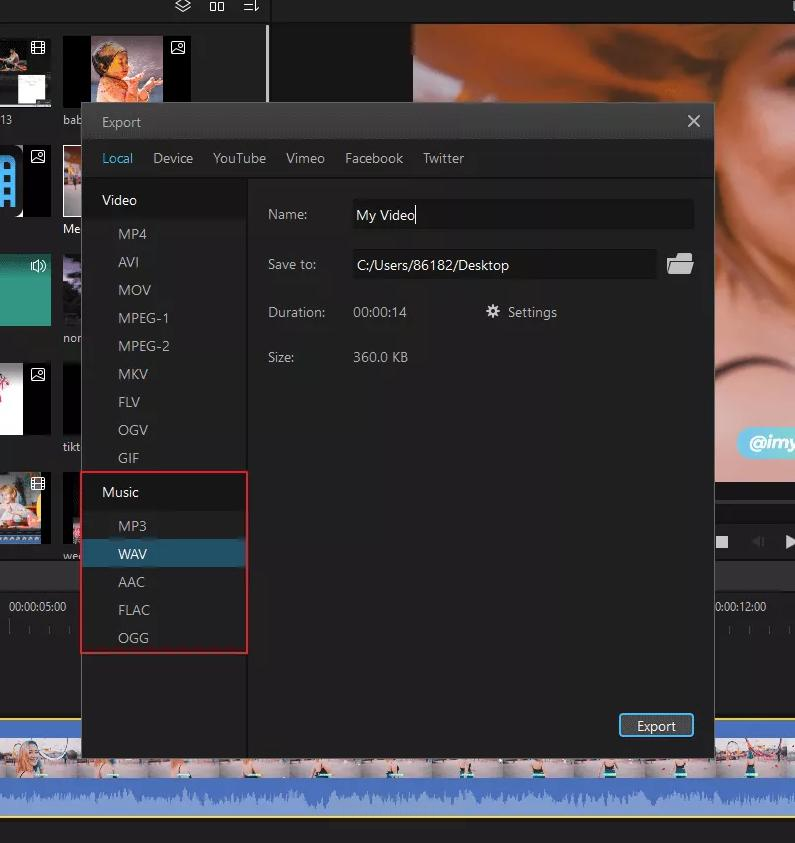Open the sort order icon
The height and width of the screenshot is (843, 795).
[251, 7]
